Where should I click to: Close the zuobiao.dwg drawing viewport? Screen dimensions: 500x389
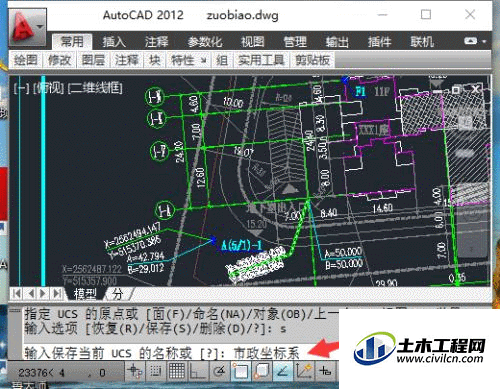click(x=475, y=89)
